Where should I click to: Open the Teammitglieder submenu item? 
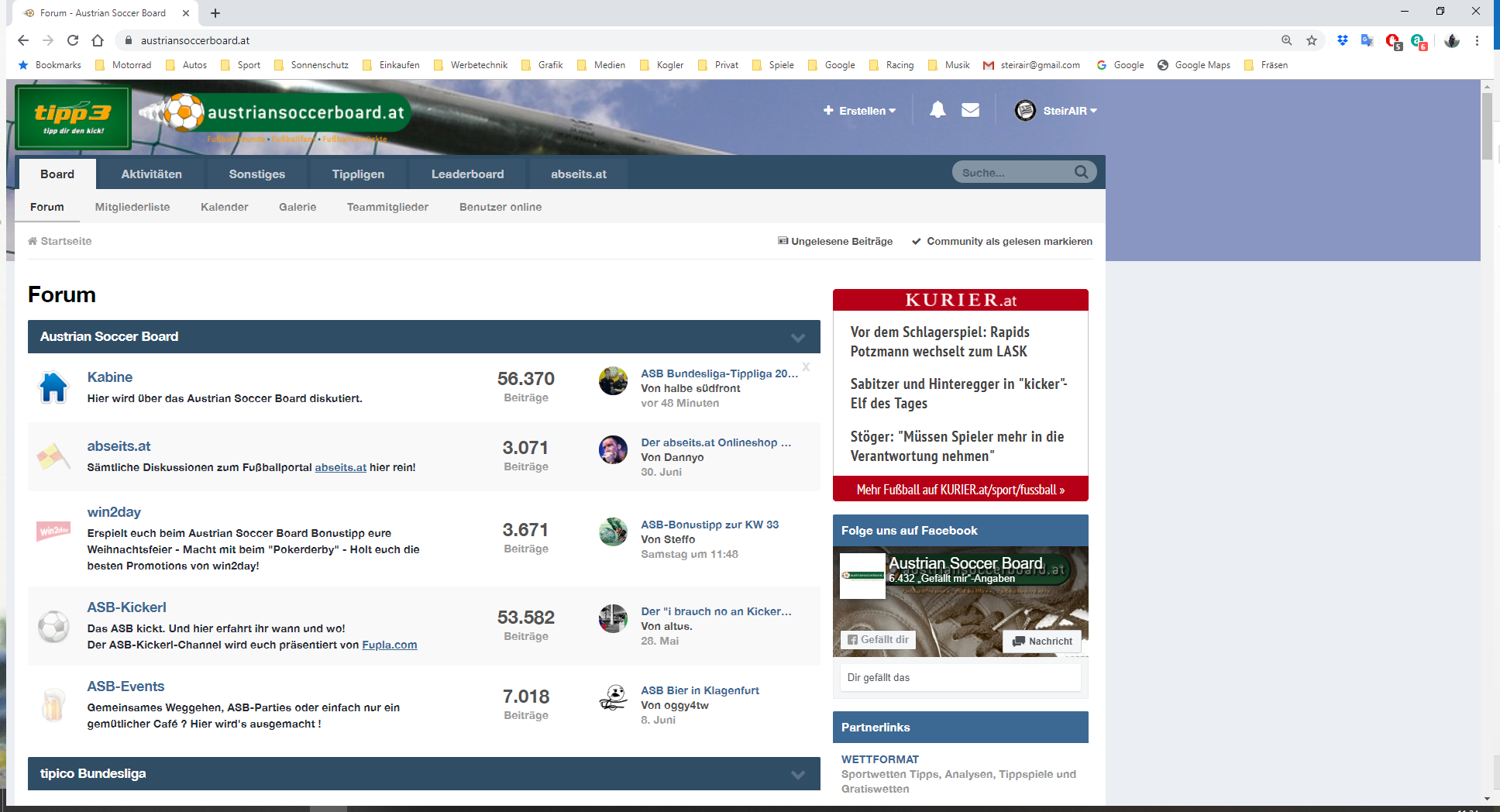click(x=387, y=207)
